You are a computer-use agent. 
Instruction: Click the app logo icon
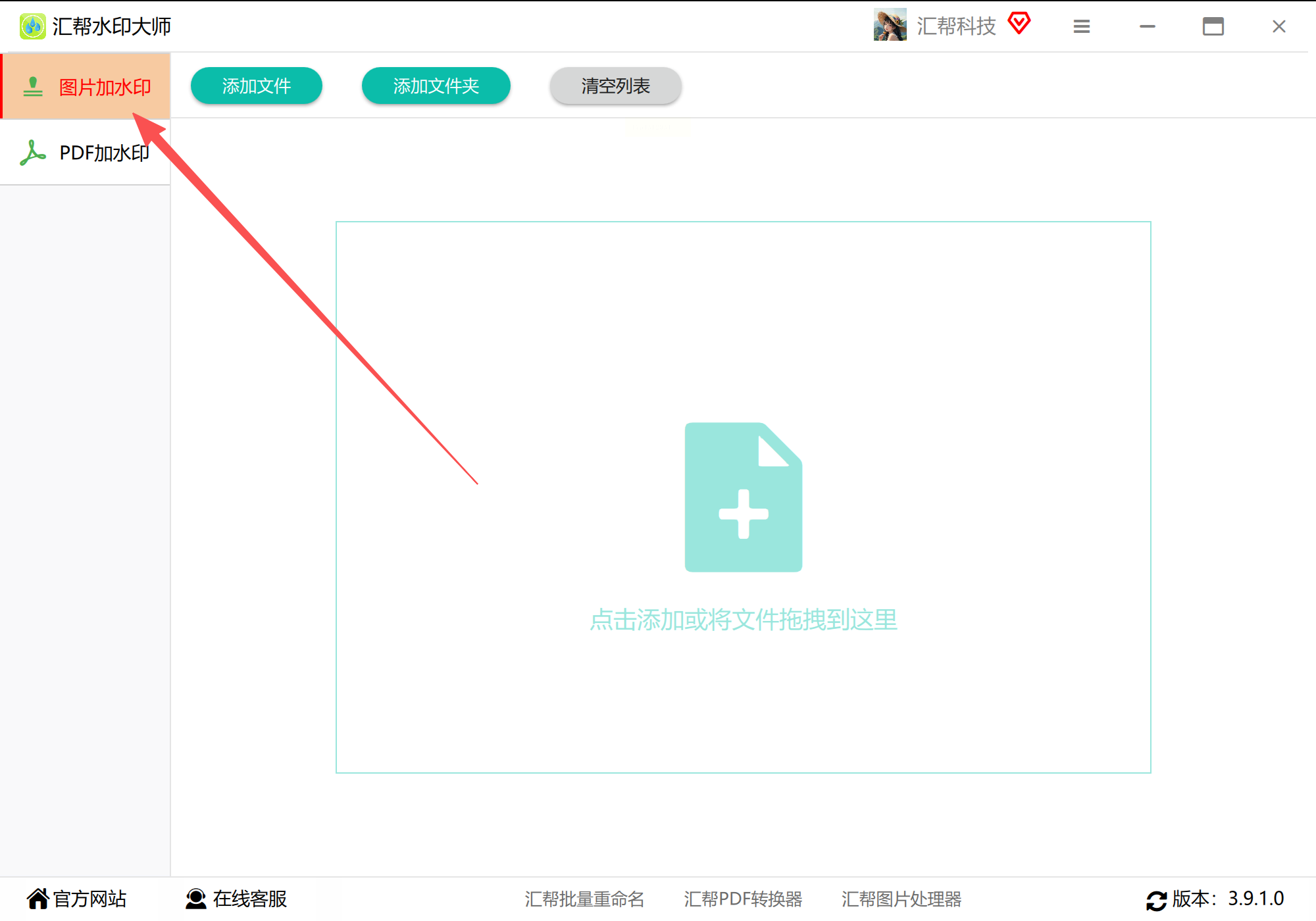pyautogui.click(x=32, y=26)
